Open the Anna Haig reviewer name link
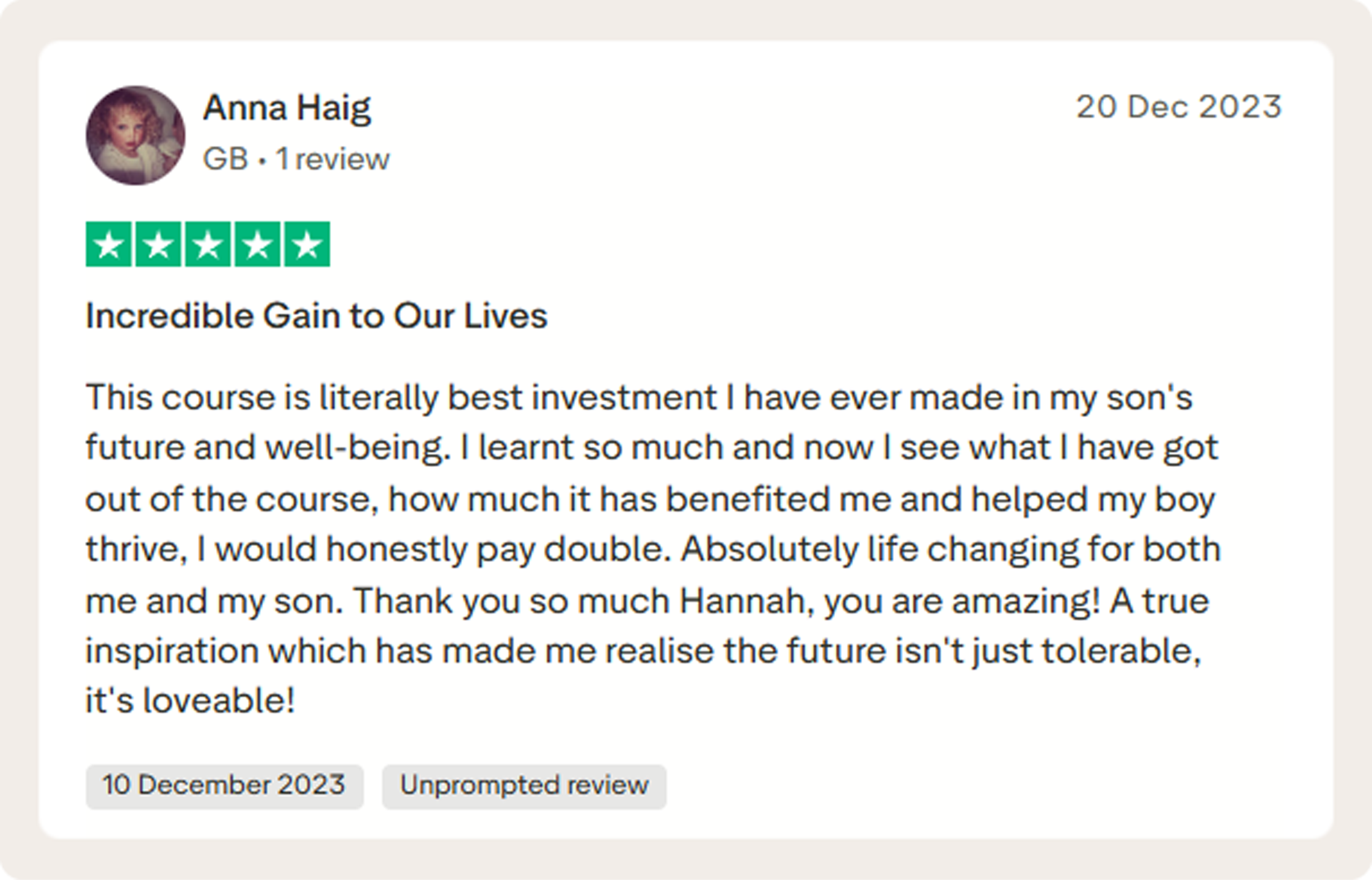Viewport: 1372px width, 880px height. pyautogui.click(x=286, y=108)
